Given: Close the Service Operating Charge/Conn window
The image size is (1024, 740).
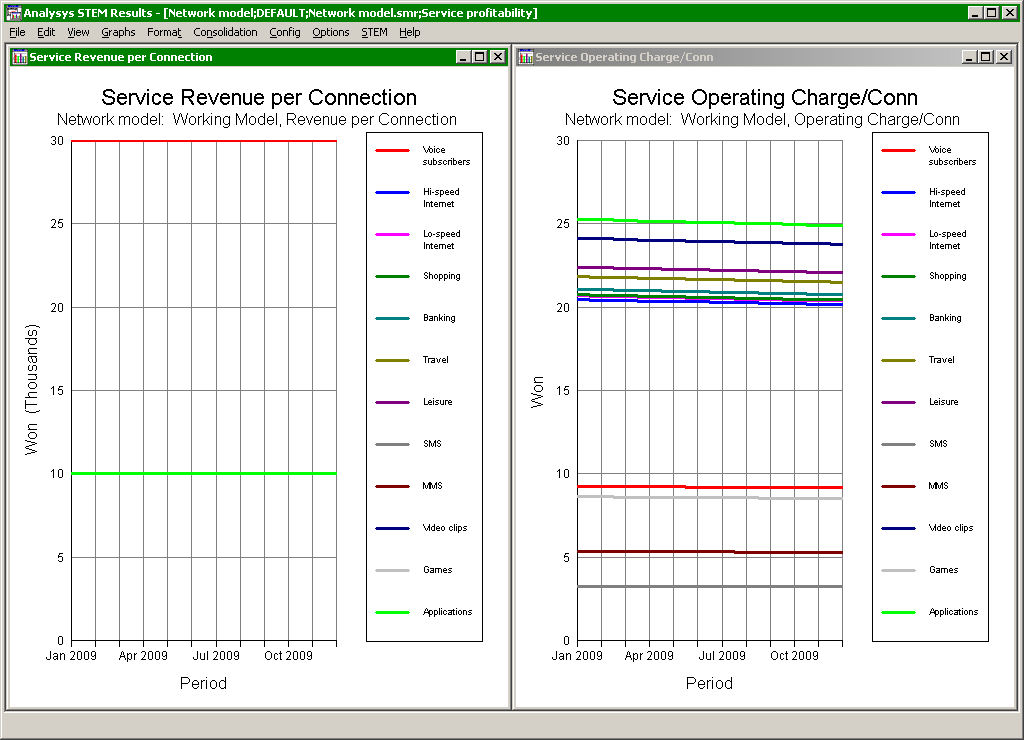Looking at the screenshot, I should (1004, 57).
